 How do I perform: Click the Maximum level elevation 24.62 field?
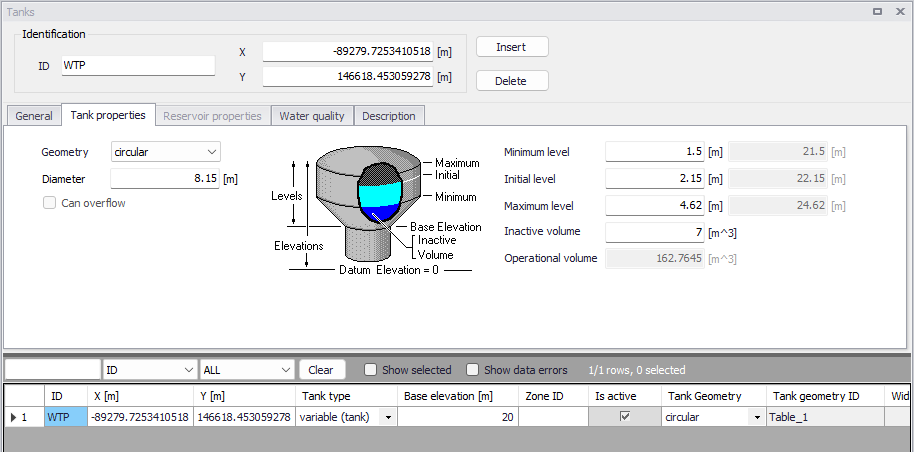[x=778, y=205]
